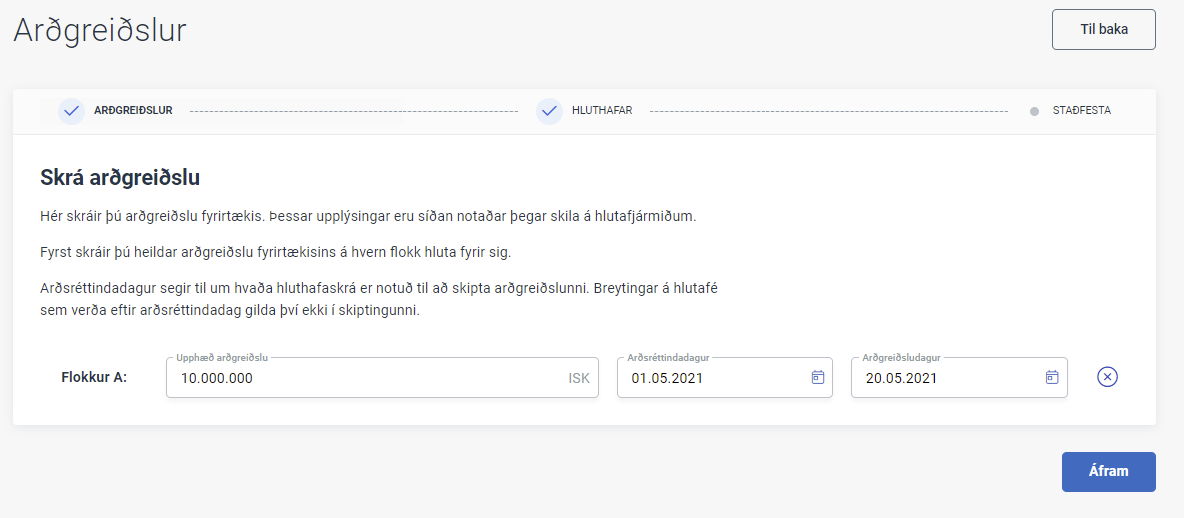Click the checkmark icon for Hluthafar step
The width and height of the screenshot is (1184, 518).
(549, 111)
